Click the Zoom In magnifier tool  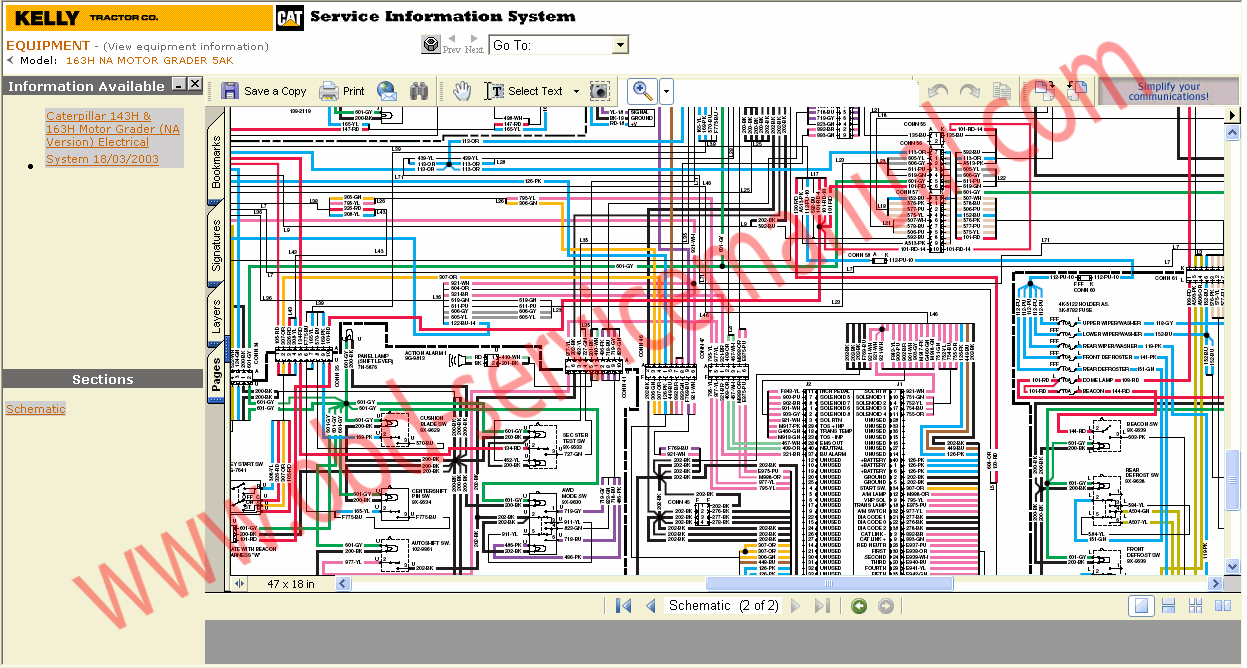pos(640,90)
